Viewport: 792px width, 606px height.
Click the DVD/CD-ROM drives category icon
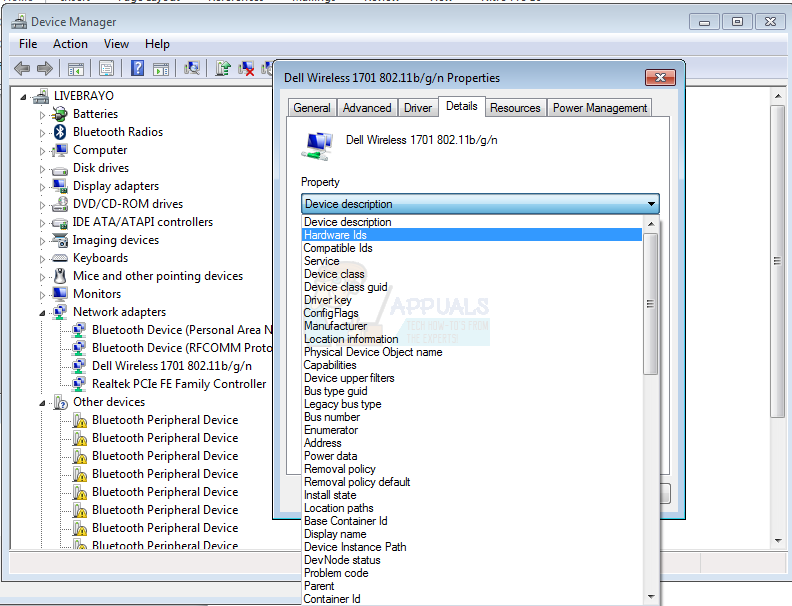click(60, 204)
